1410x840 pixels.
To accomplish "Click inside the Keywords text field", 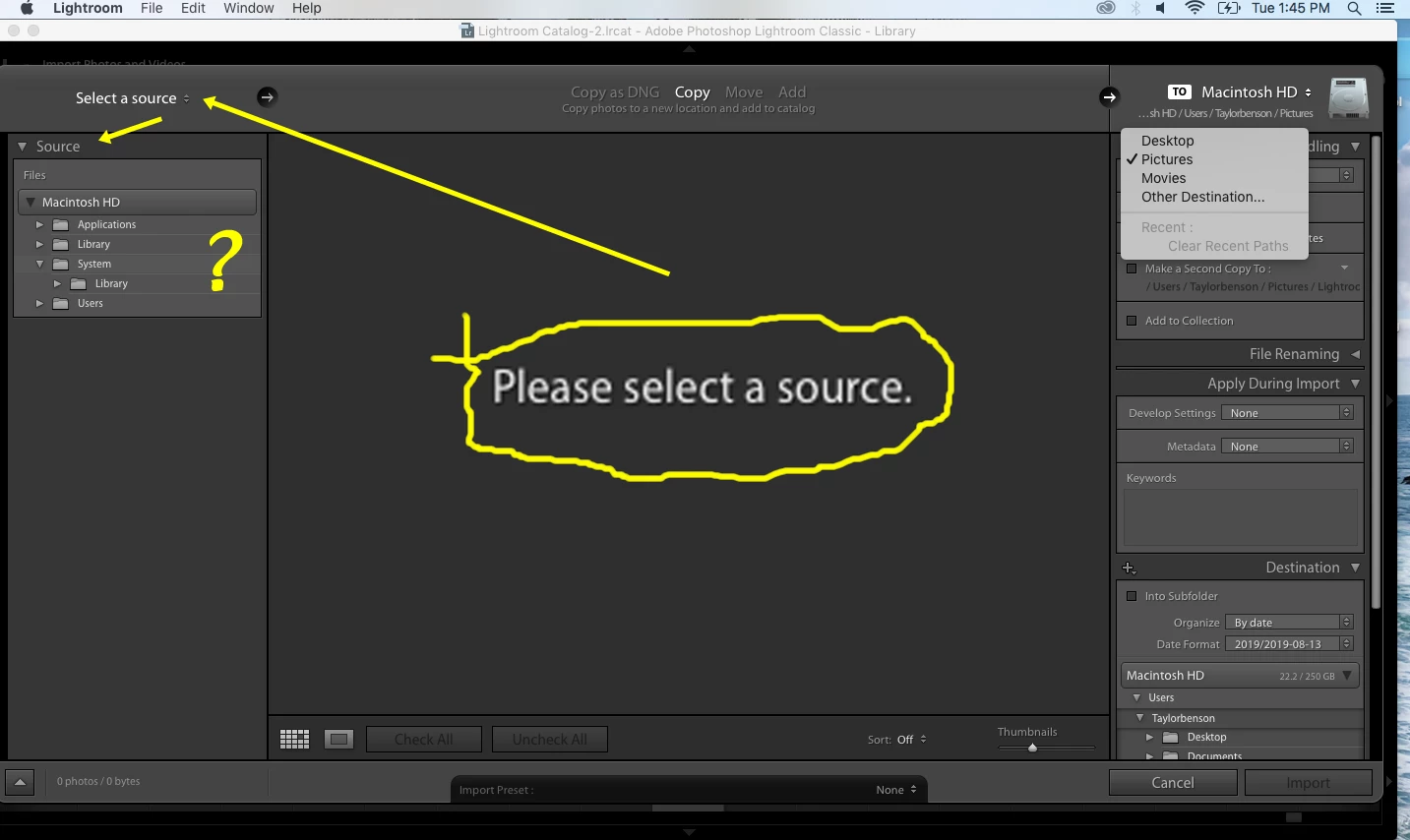I will click(x=1240, y=517).
